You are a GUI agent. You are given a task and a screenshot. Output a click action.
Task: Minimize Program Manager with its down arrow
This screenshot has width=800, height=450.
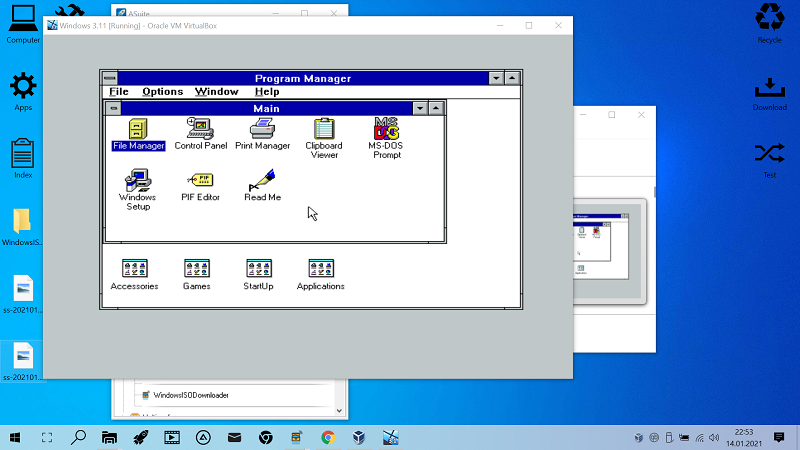point(496,78)
